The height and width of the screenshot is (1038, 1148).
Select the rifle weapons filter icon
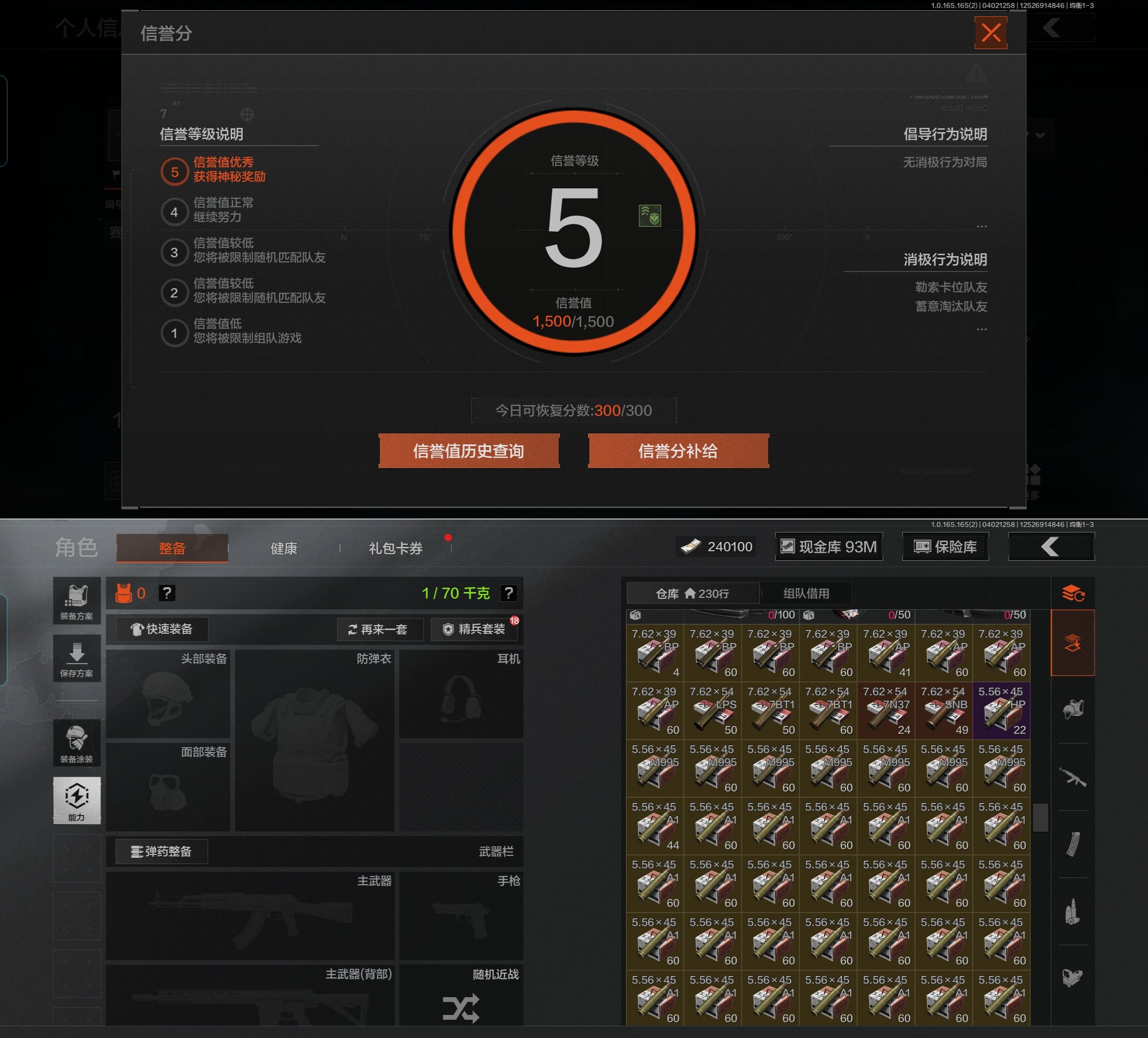pos(1073,777)
